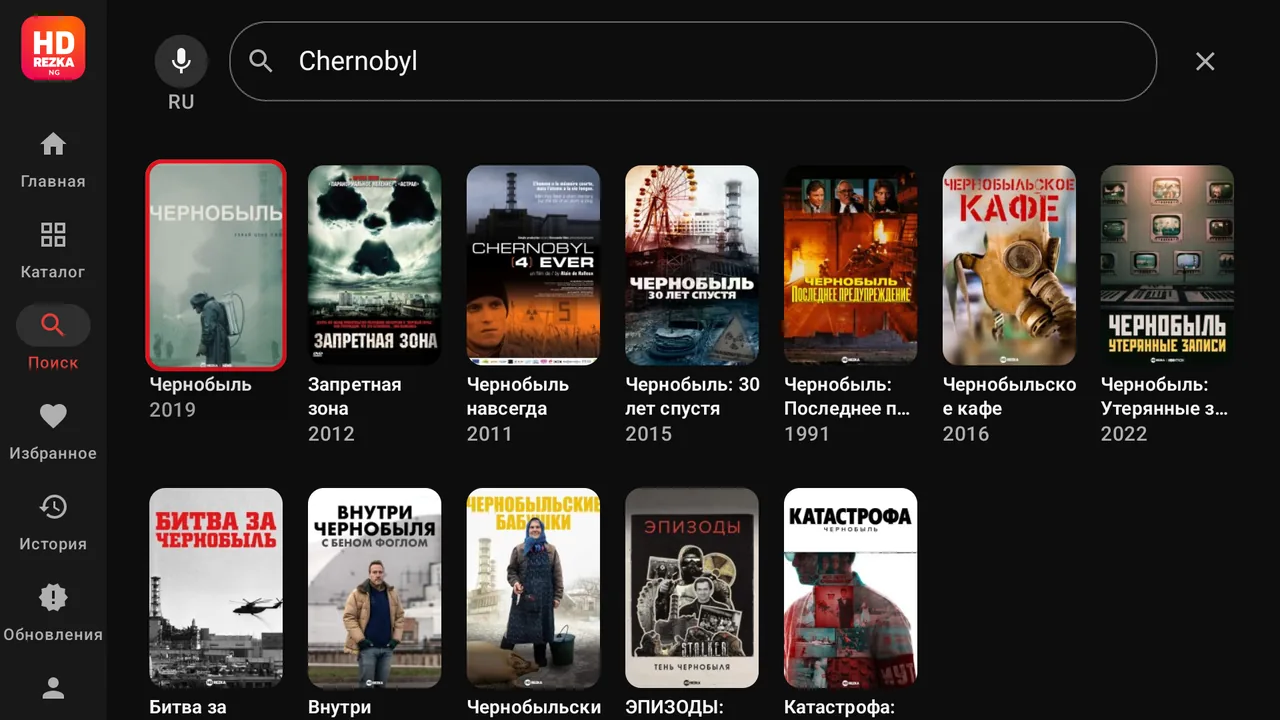This screenshot has height=720, width=1280.
Task: Open the Битва за Чернобыль poster
Action: [216, 588]
